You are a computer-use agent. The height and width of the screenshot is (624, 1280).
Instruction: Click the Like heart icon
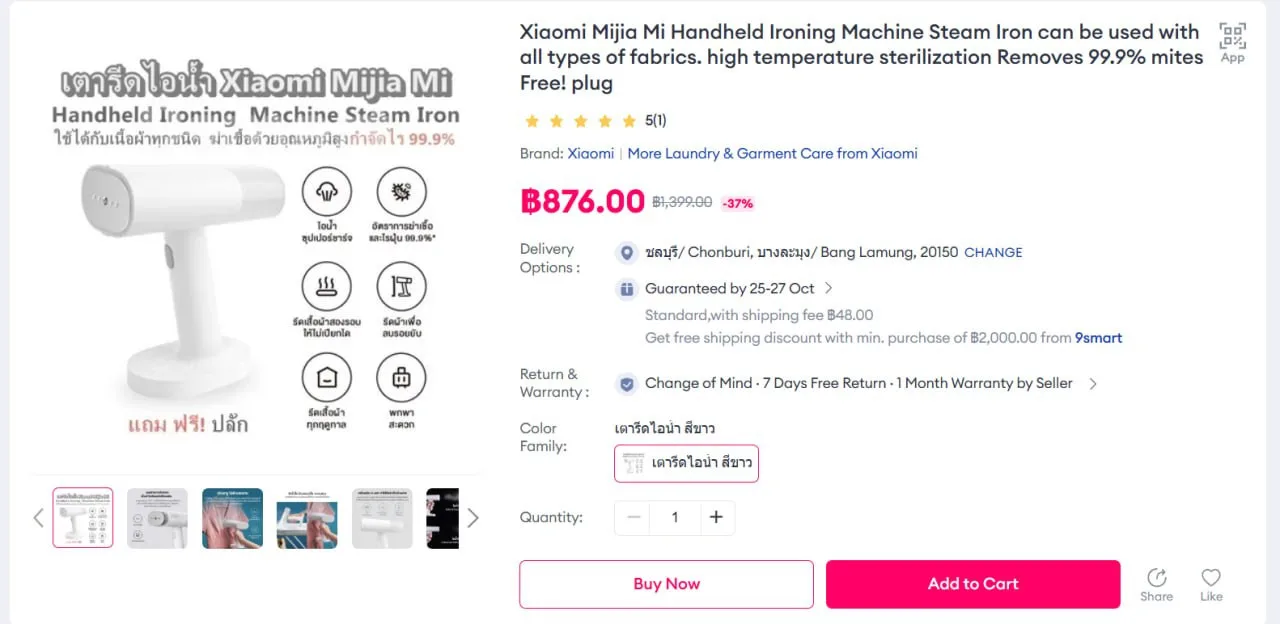1211,578
